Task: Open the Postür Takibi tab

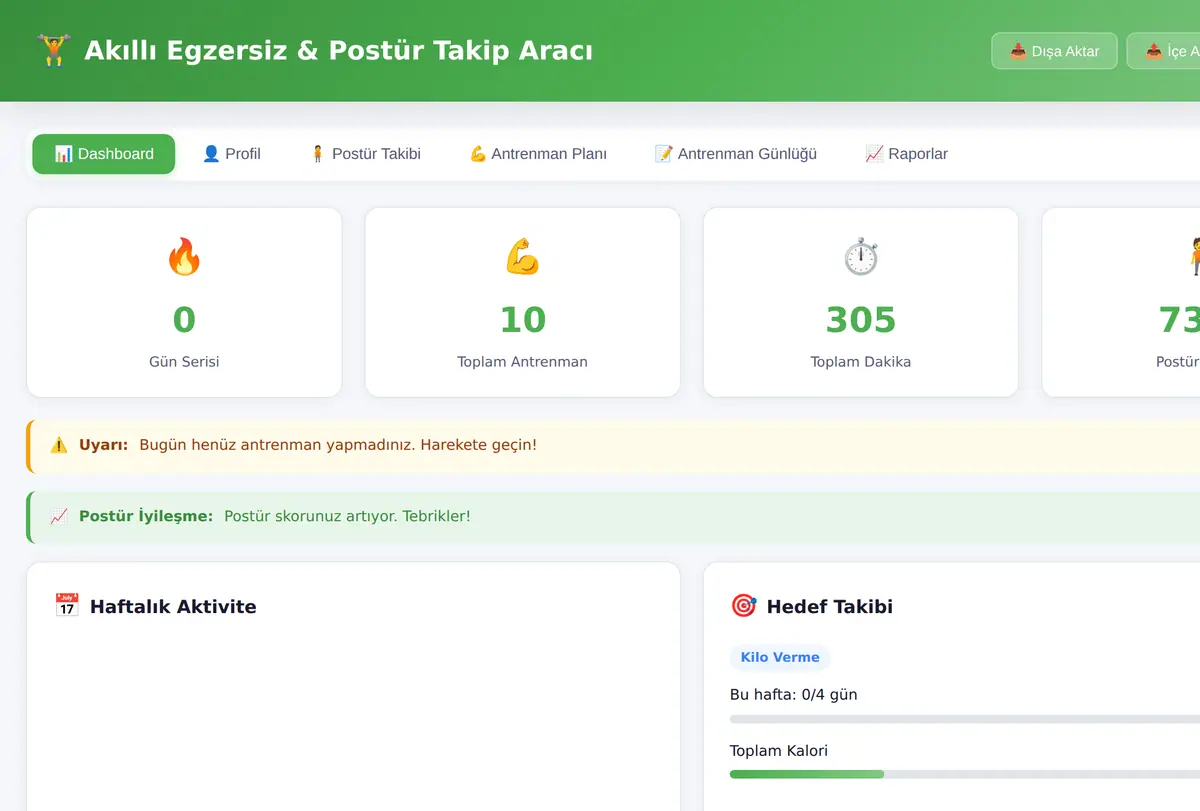Action: coord(365,154)
